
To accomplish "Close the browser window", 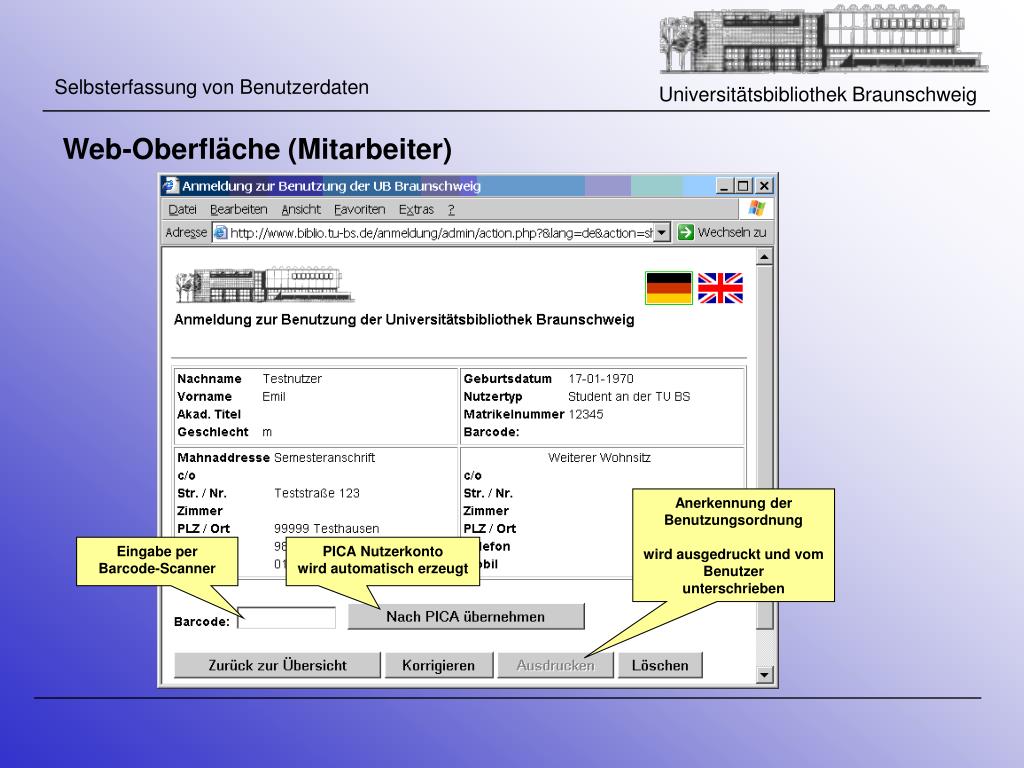I will point(764,185).
